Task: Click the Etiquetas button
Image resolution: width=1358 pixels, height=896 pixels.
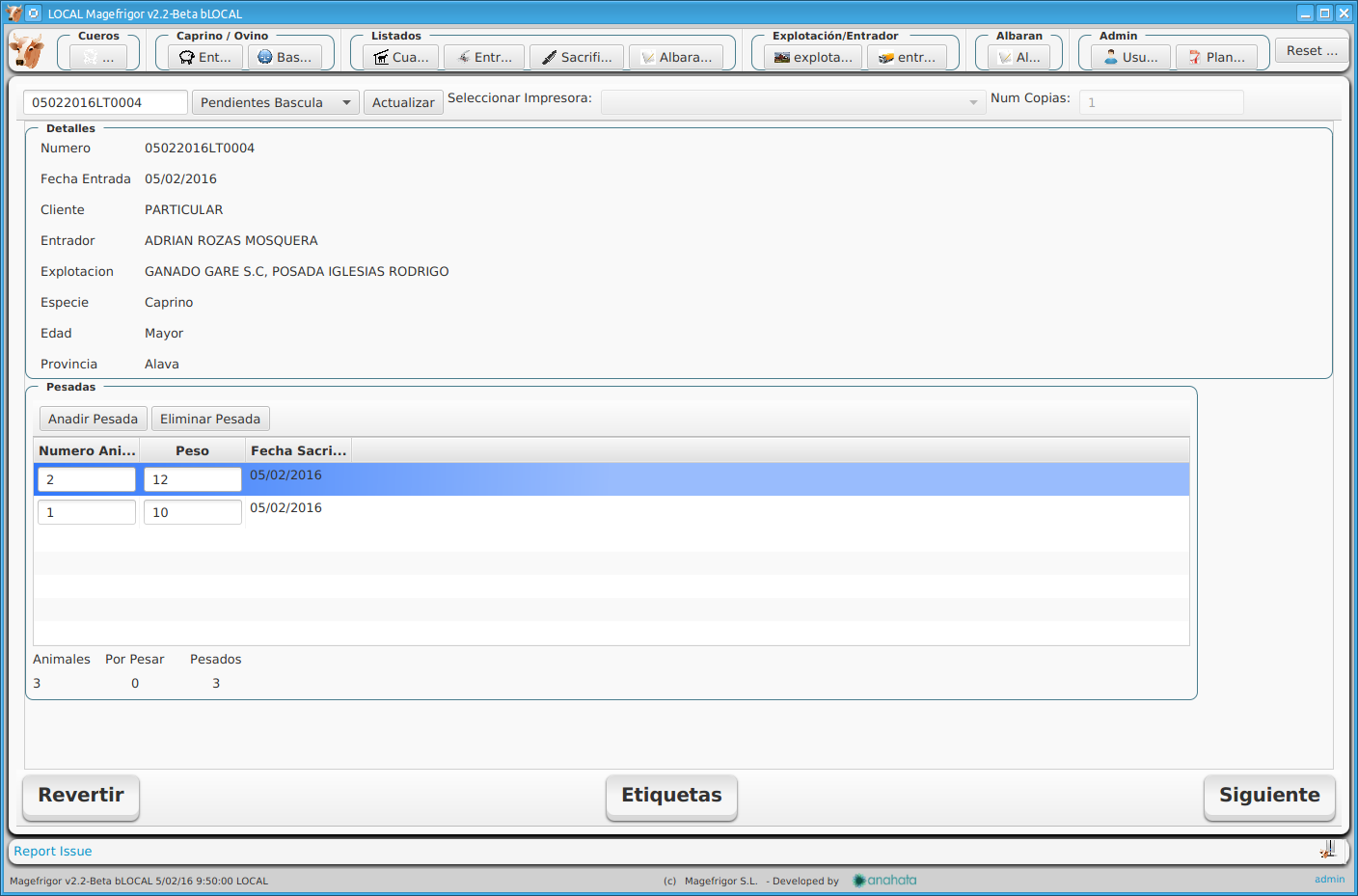Action: point(671,797)
